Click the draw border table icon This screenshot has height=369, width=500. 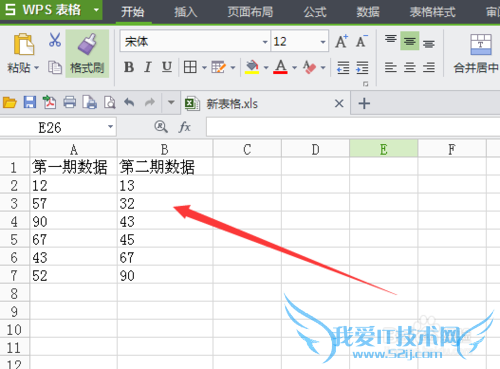[219, 67]
